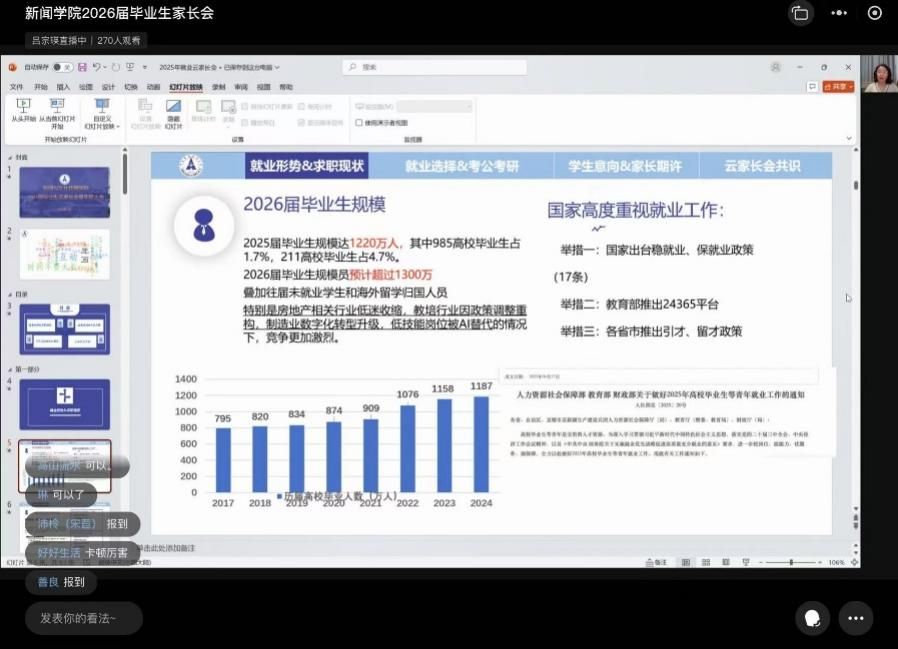Click the undo arrow icon

[x=98, y=67]
